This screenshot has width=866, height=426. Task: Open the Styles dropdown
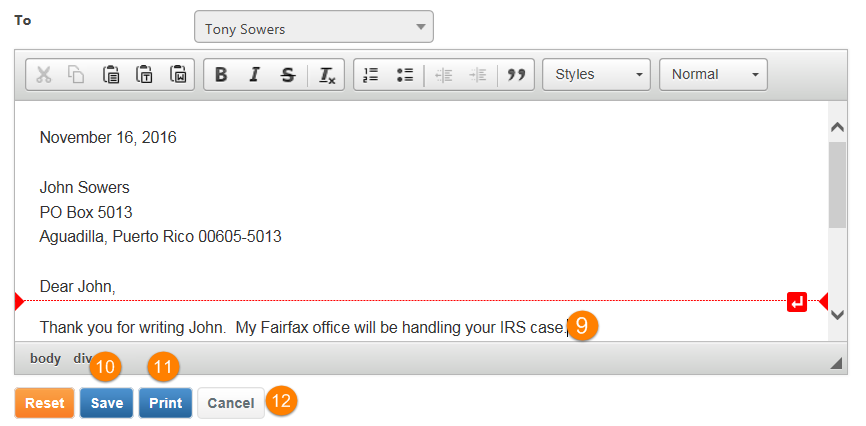596,75
